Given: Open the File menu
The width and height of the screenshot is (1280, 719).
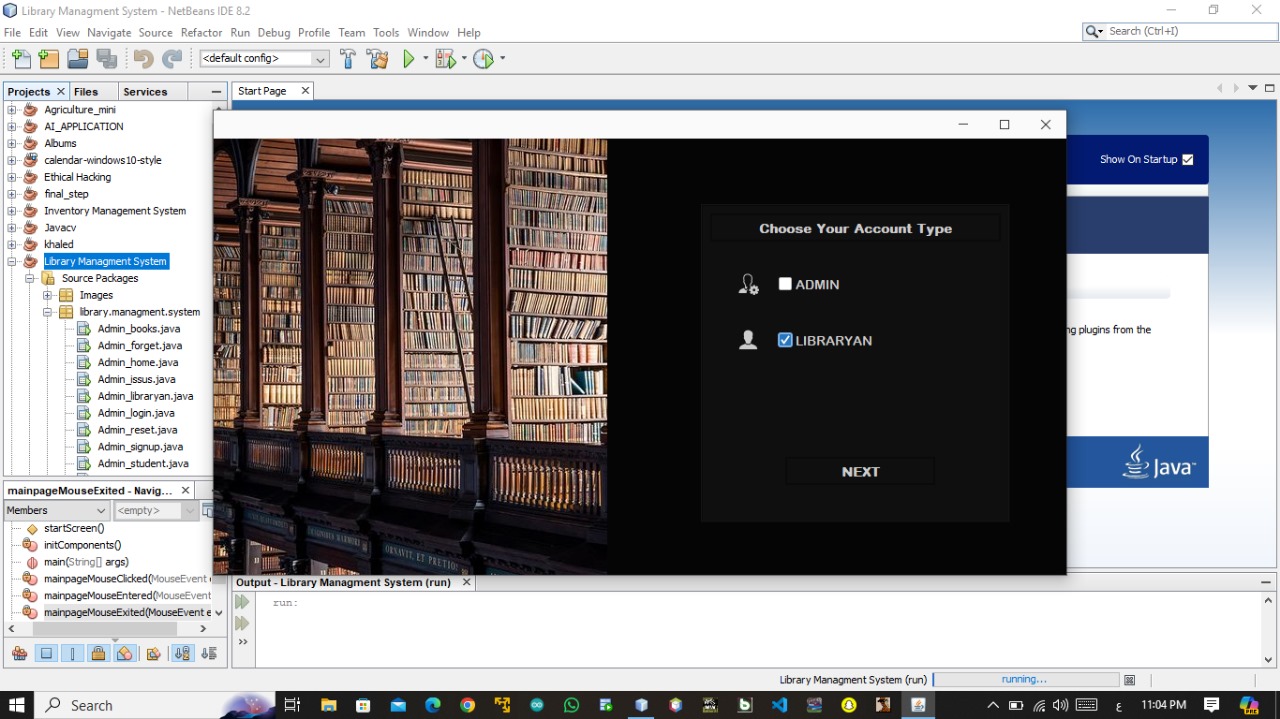Looking at the screenshot, I should tap(12, 32).
